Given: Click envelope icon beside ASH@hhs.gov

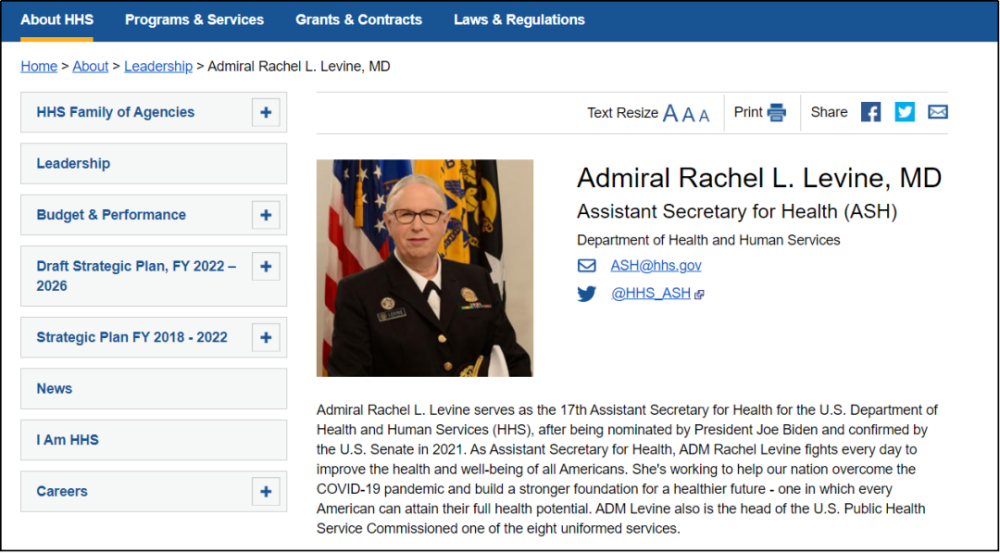Looking at the screenshot, I should tap(587, 265).
